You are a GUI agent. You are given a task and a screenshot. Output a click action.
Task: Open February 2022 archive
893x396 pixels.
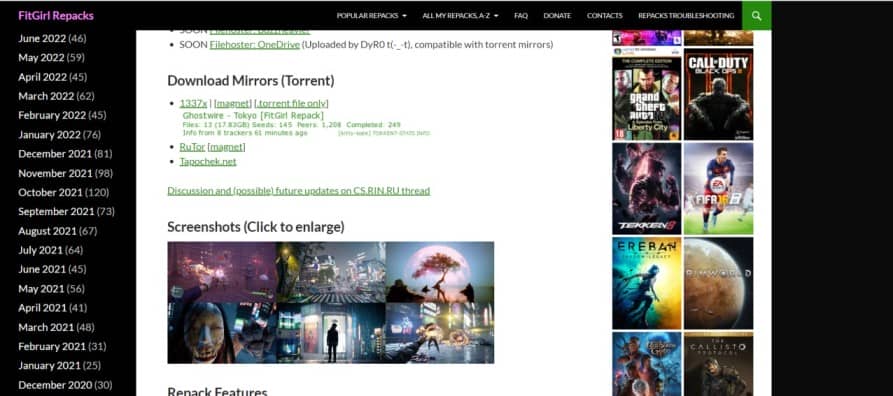pos(52,115)
